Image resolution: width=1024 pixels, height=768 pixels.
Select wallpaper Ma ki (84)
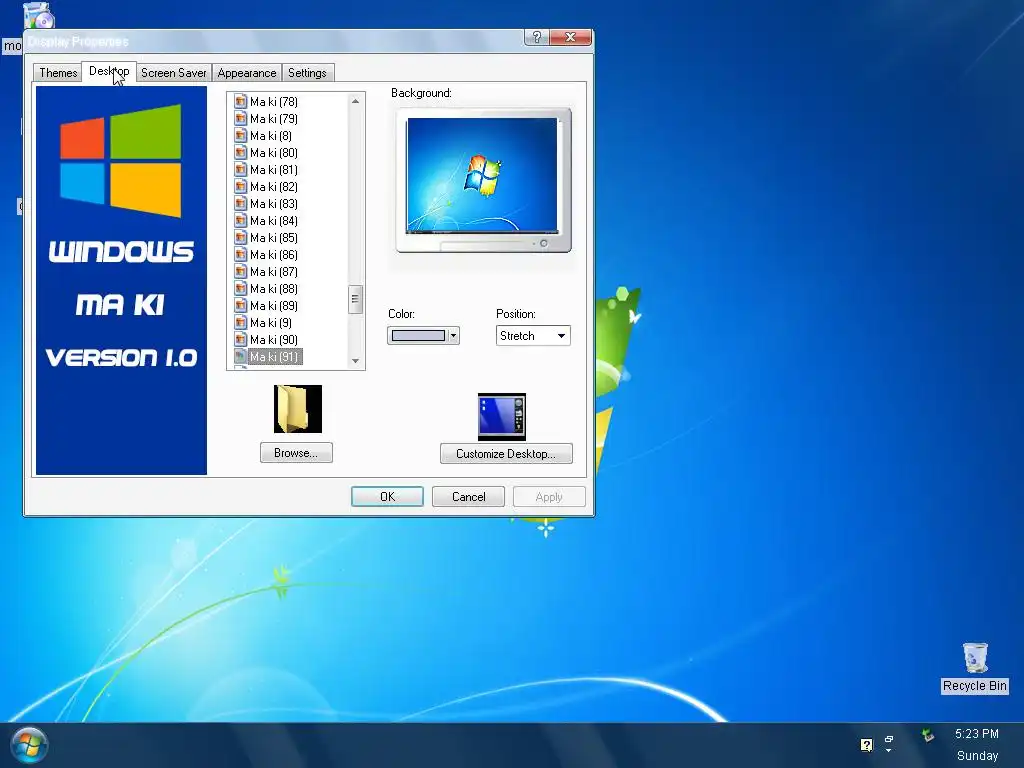tap(274, 221)
